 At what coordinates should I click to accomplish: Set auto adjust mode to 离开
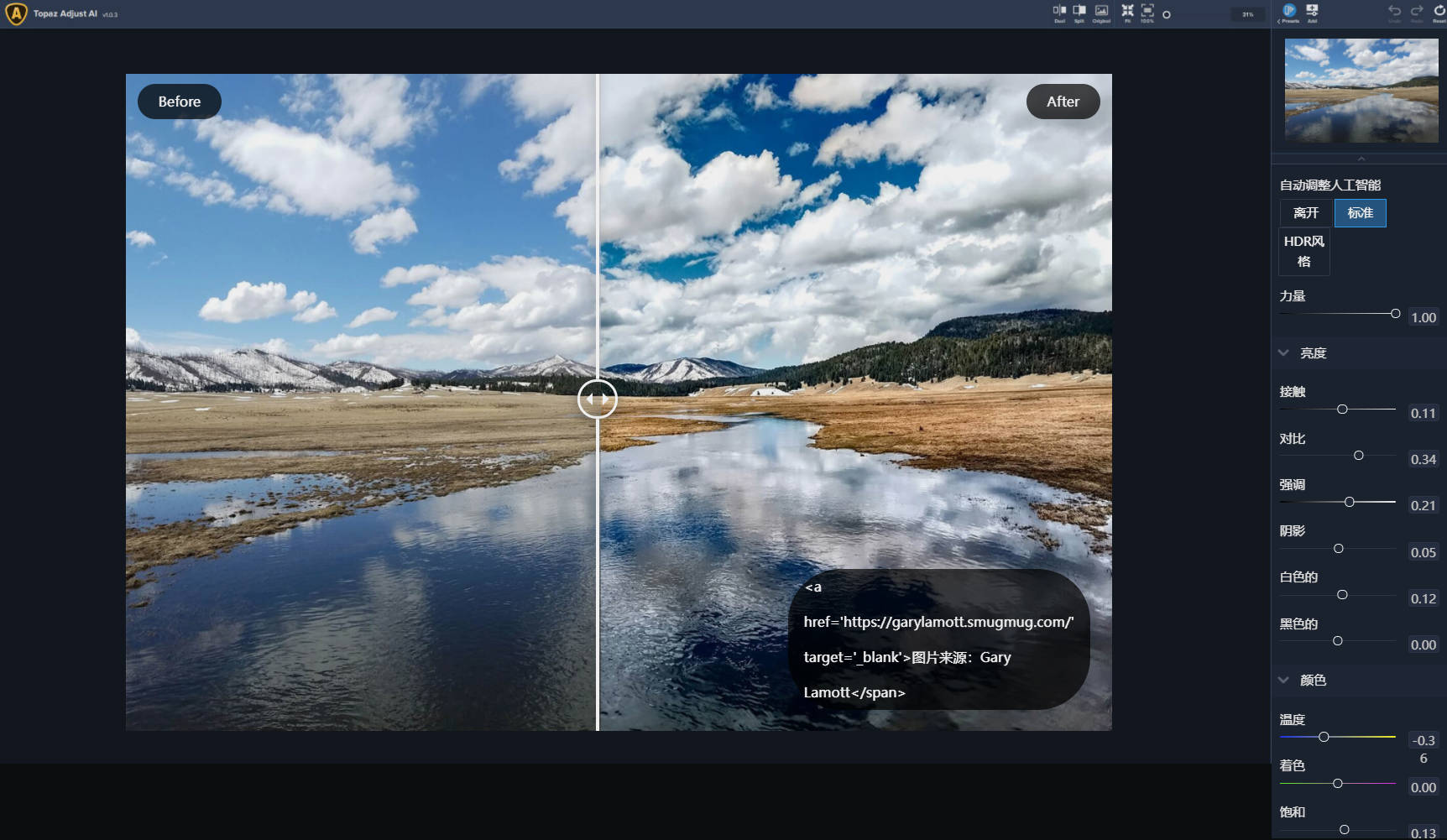point(1306,213)
